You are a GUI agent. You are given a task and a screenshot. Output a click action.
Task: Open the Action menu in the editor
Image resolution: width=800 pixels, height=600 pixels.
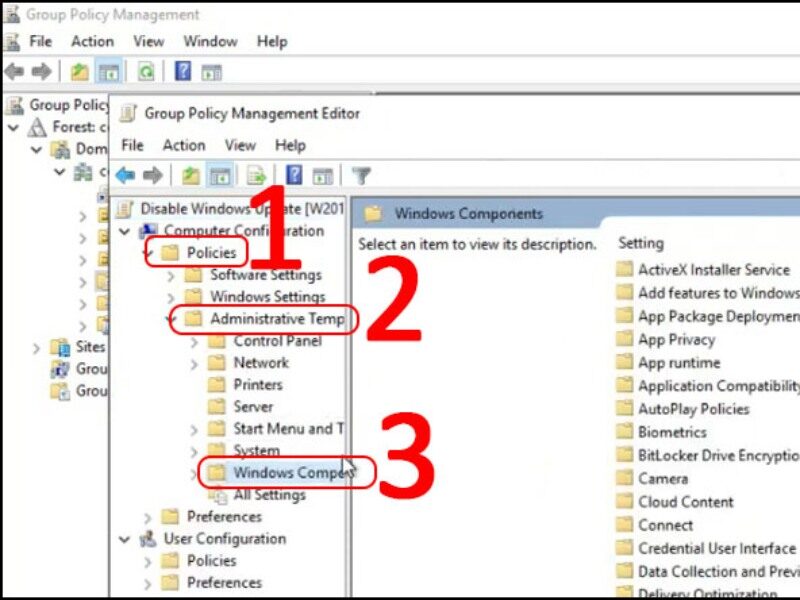click(184, 145)
